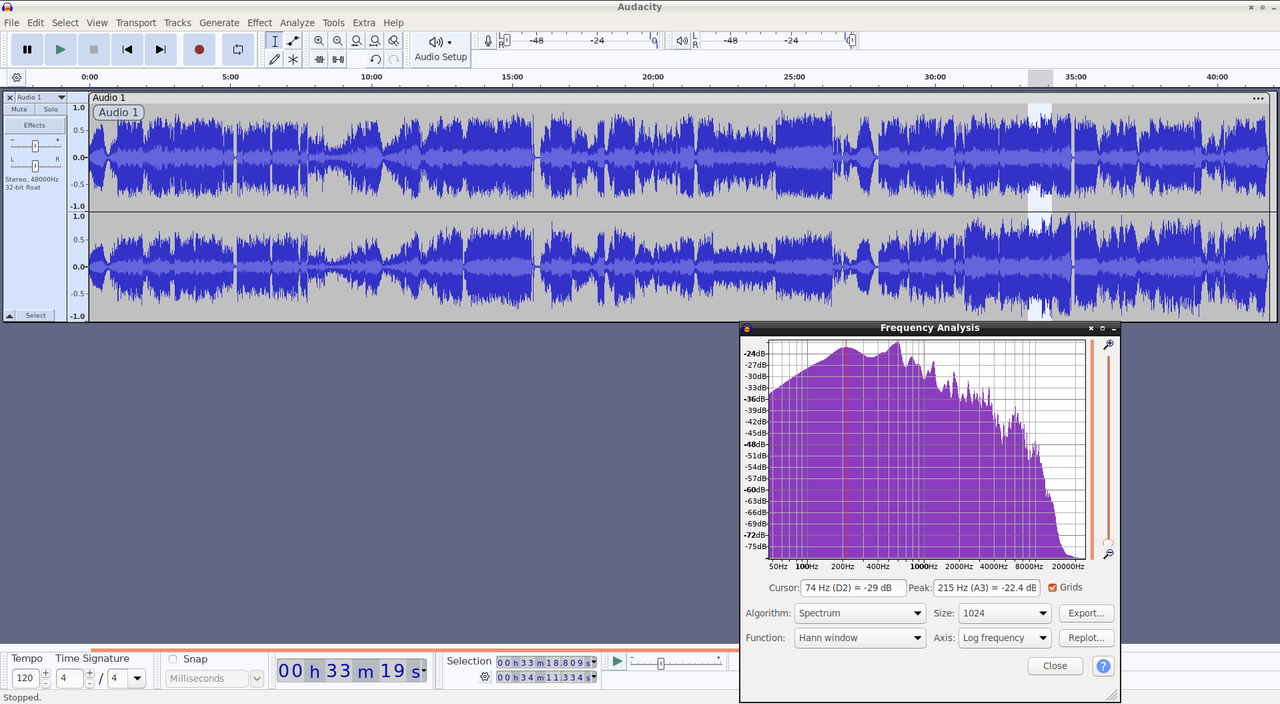Select the Envelope tool

[x=293, y=41]
